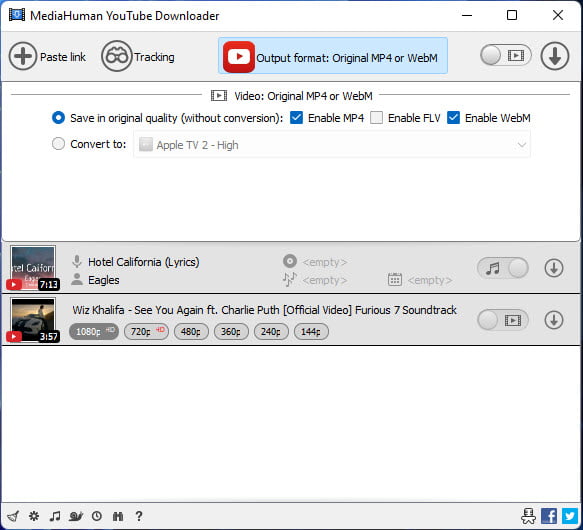583x530 pixels.
Task: Select 1080p HD quality
Action: pos(94,331)
